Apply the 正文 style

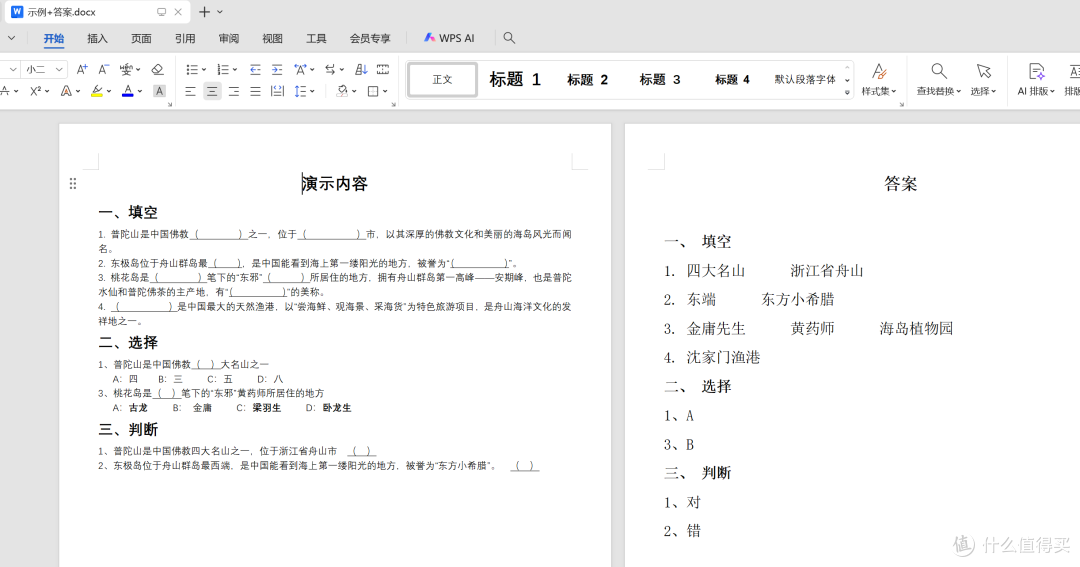[442, 79]
